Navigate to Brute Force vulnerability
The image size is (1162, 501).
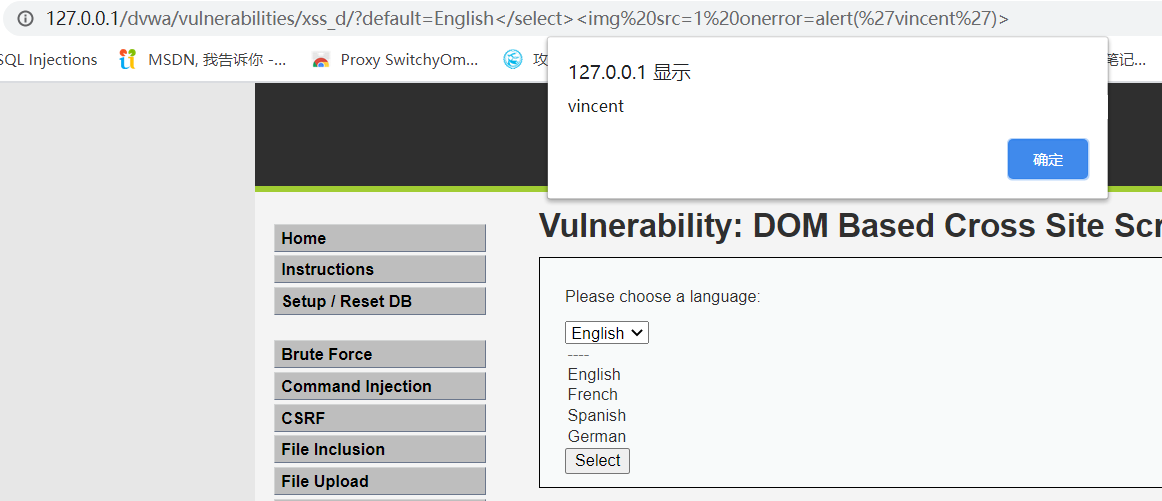(x=379, y=354)
